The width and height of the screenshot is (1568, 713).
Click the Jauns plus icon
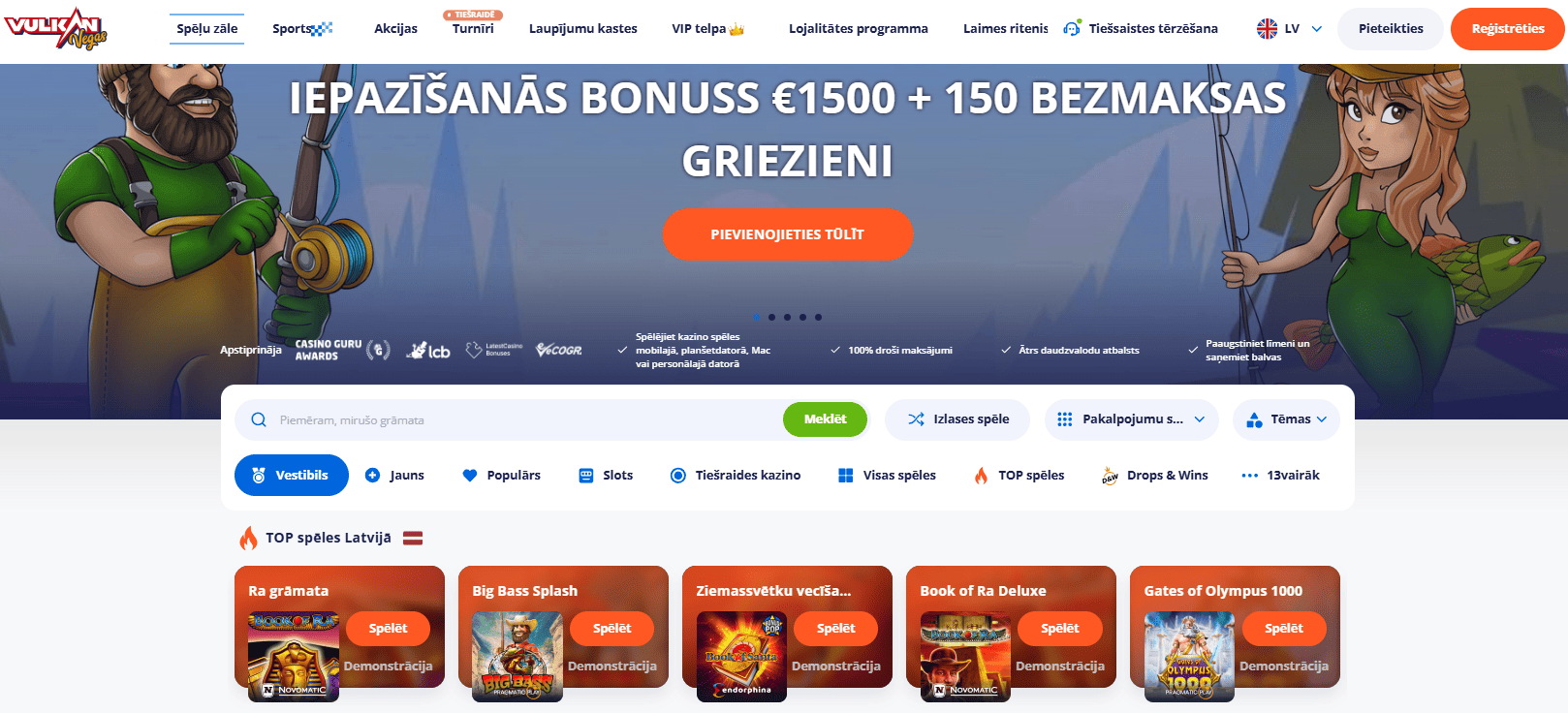(372, 475)
